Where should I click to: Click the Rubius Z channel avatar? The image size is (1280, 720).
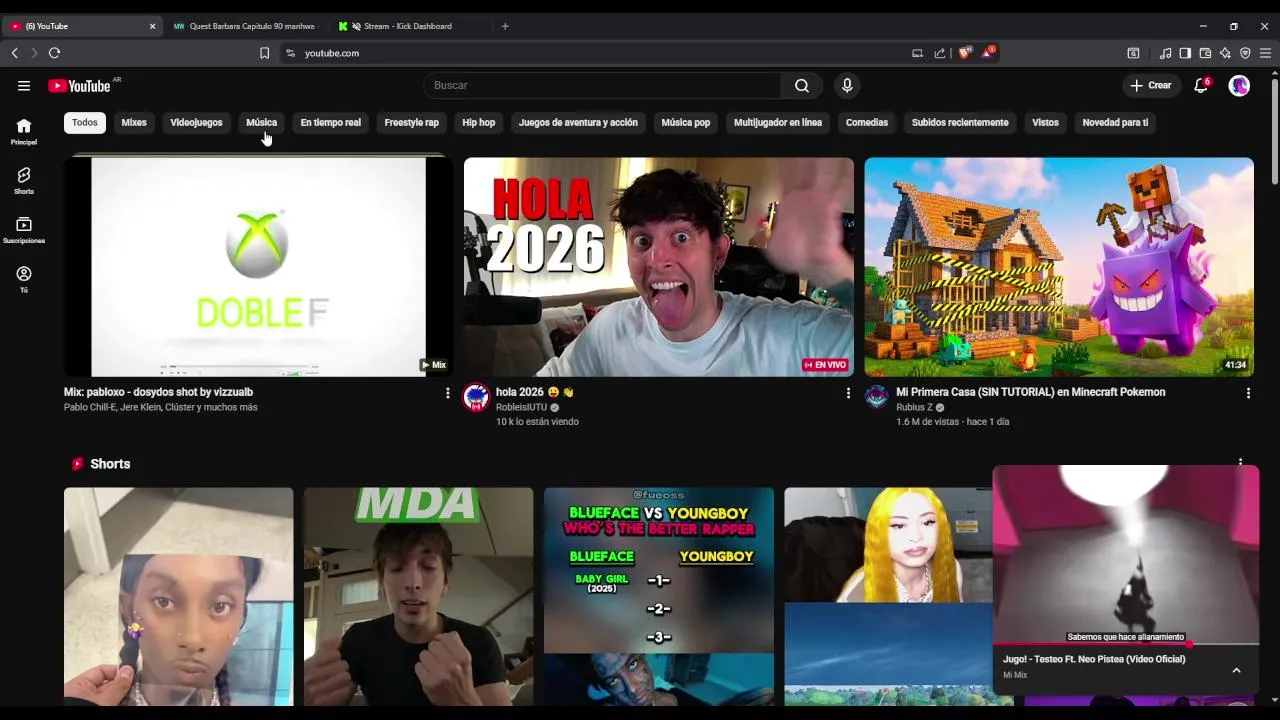pyautogui.click(x=877, y=397)
